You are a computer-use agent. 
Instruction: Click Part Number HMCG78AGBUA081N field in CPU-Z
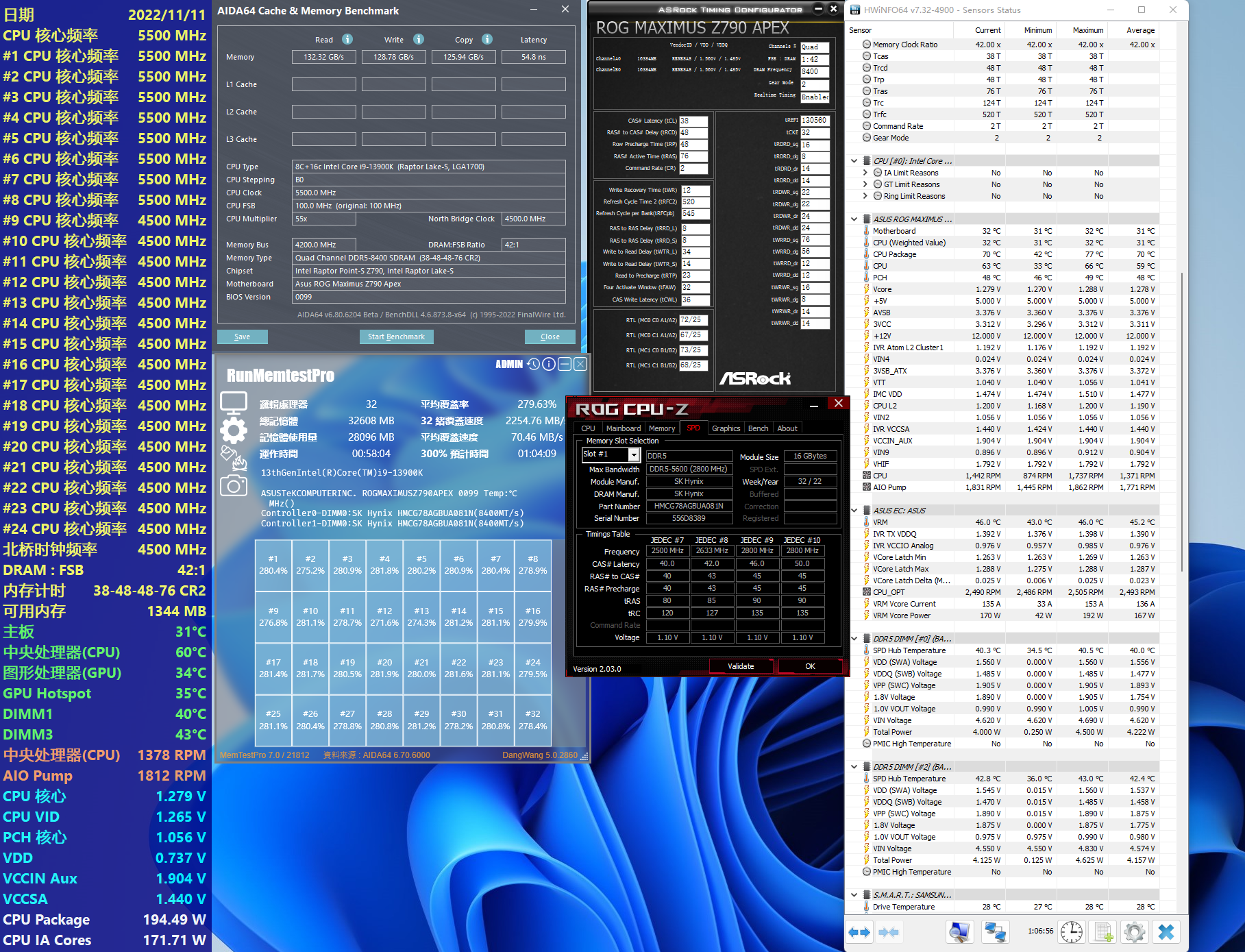pyautogui.click(x=689, y=506)
